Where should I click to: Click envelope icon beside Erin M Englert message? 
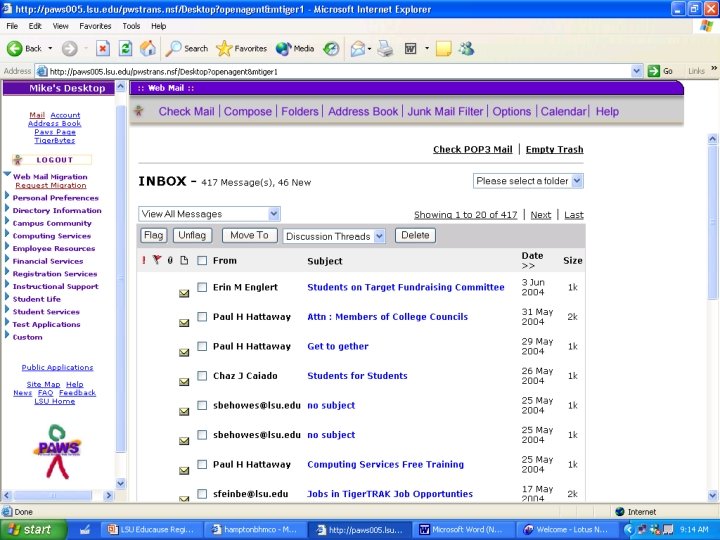(184, 294)
